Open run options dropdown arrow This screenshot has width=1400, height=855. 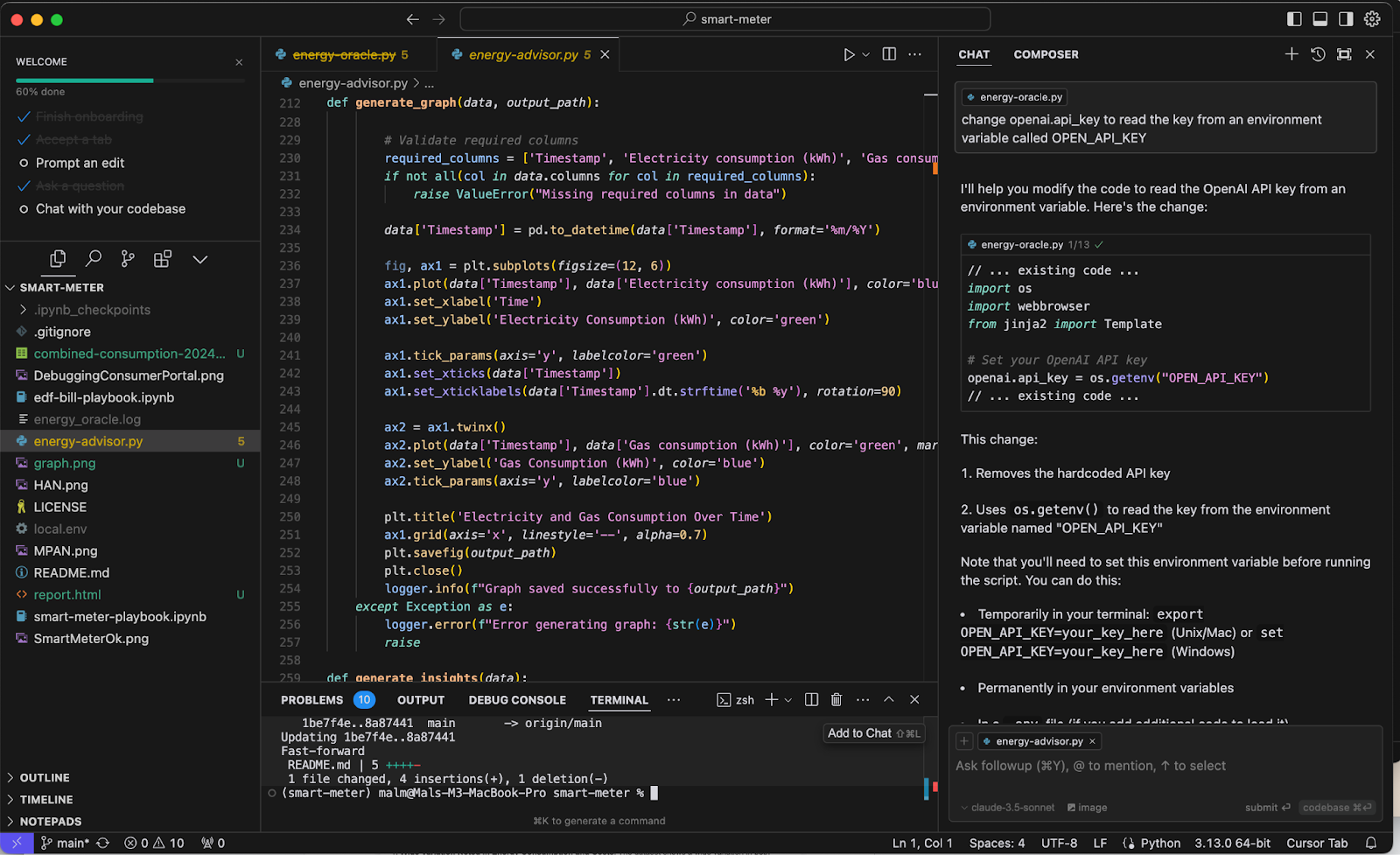(x=866, y=54)
